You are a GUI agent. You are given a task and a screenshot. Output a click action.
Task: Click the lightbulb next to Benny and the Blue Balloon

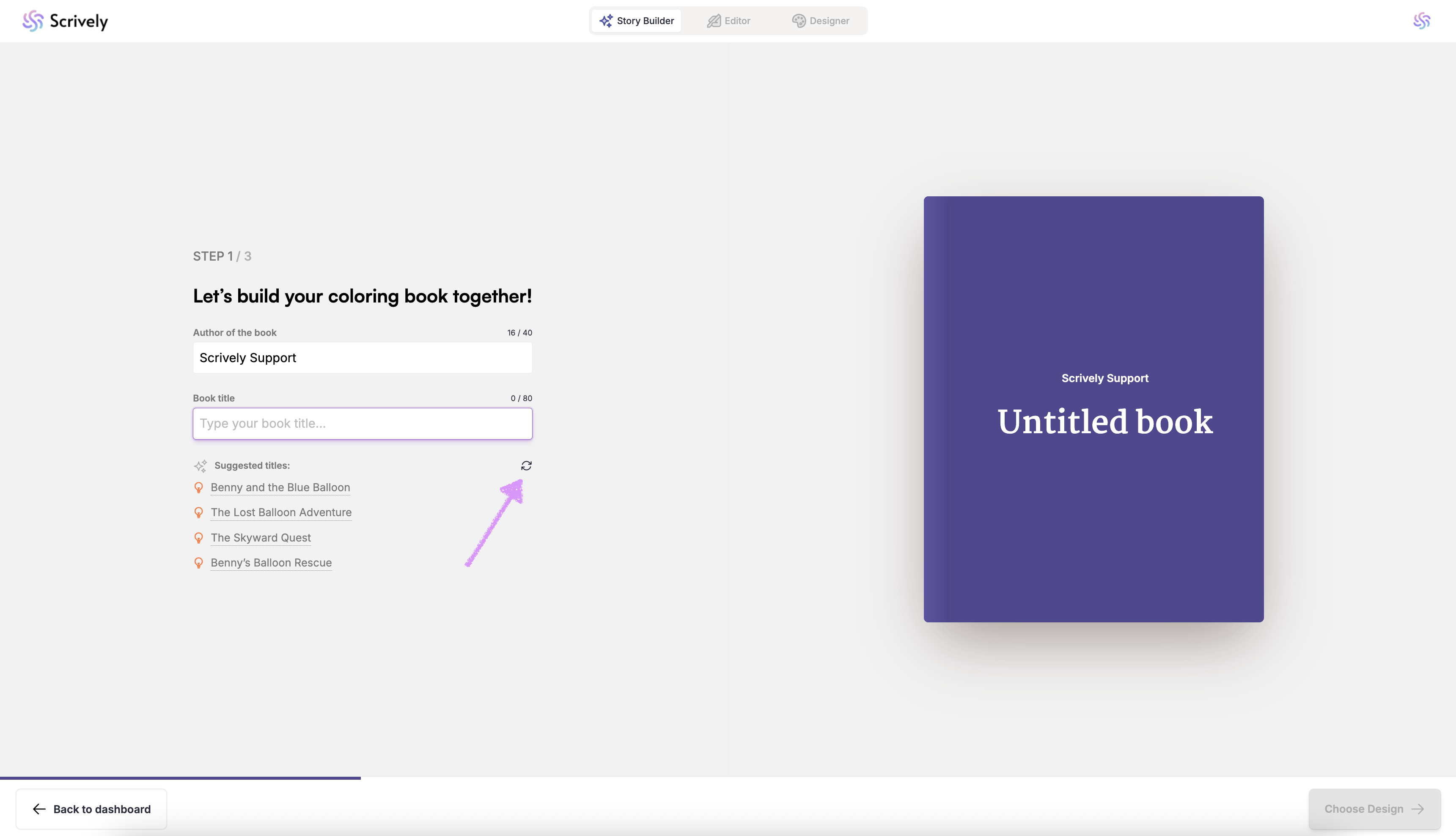[x=198, y=487]
